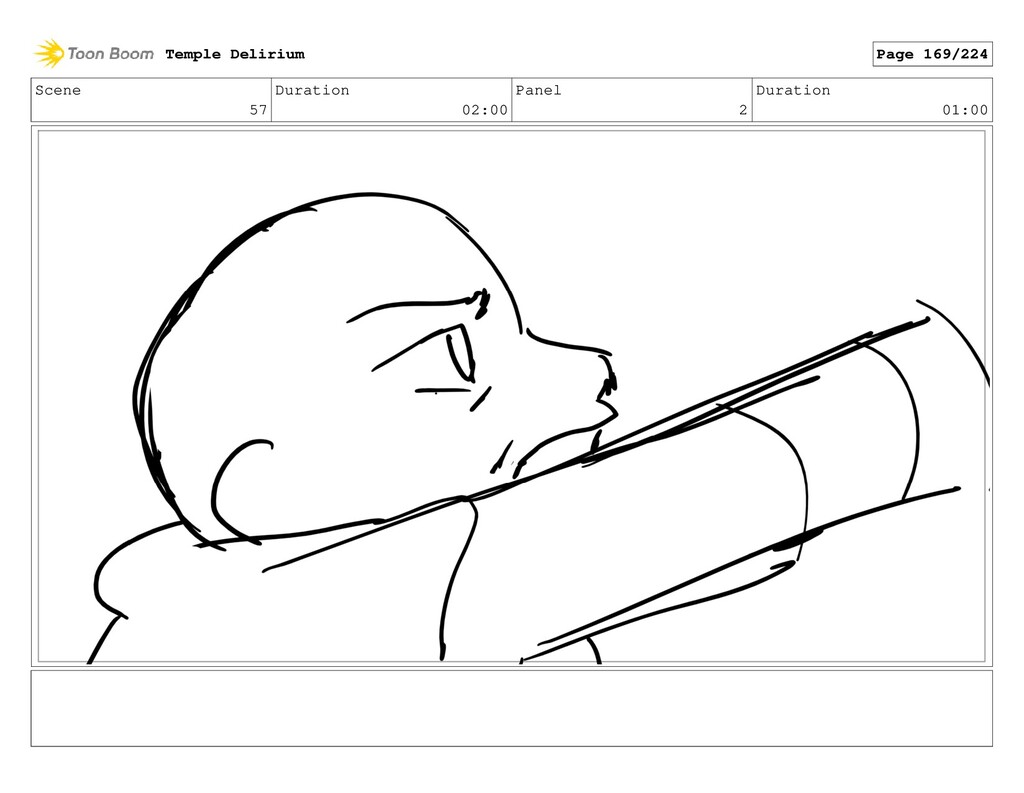Click the scene number '57'
The width and height of the screenshot is (1024, 793).
[x=259, y=110]
